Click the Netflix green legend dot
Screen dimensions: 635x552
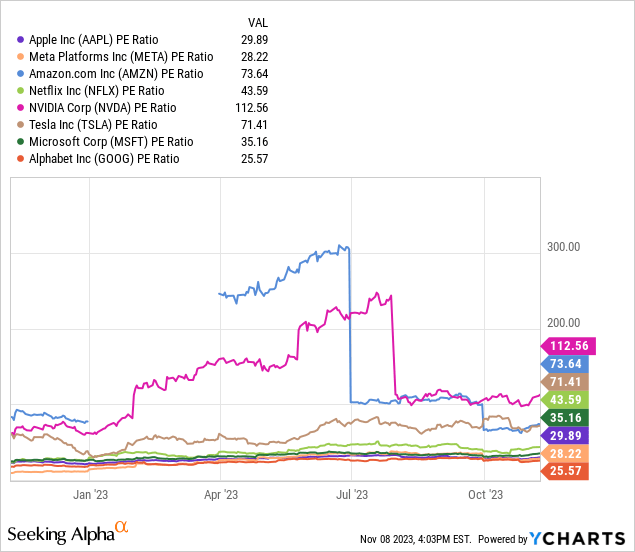tap(21, 90)
